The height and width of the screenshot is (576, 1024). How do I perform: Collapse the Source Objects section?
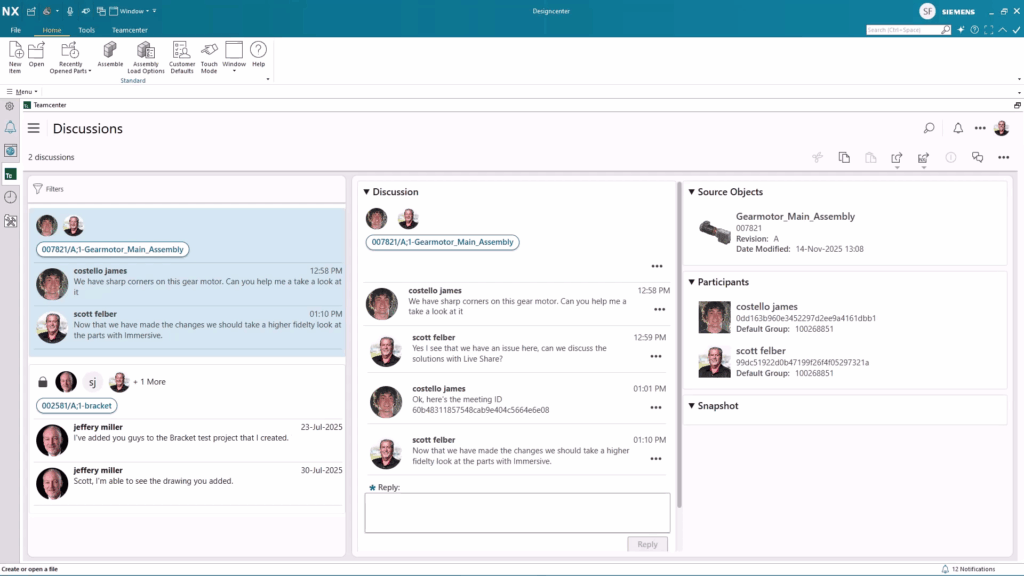tap(691, 191)
